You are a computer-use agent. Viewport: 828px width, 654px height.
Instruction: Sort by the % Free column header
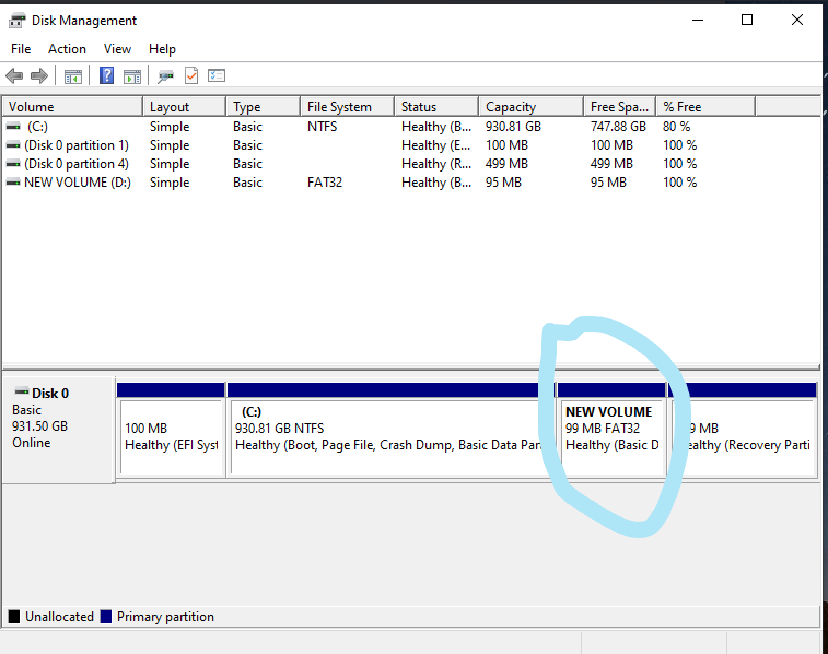(x=705, y=107)
